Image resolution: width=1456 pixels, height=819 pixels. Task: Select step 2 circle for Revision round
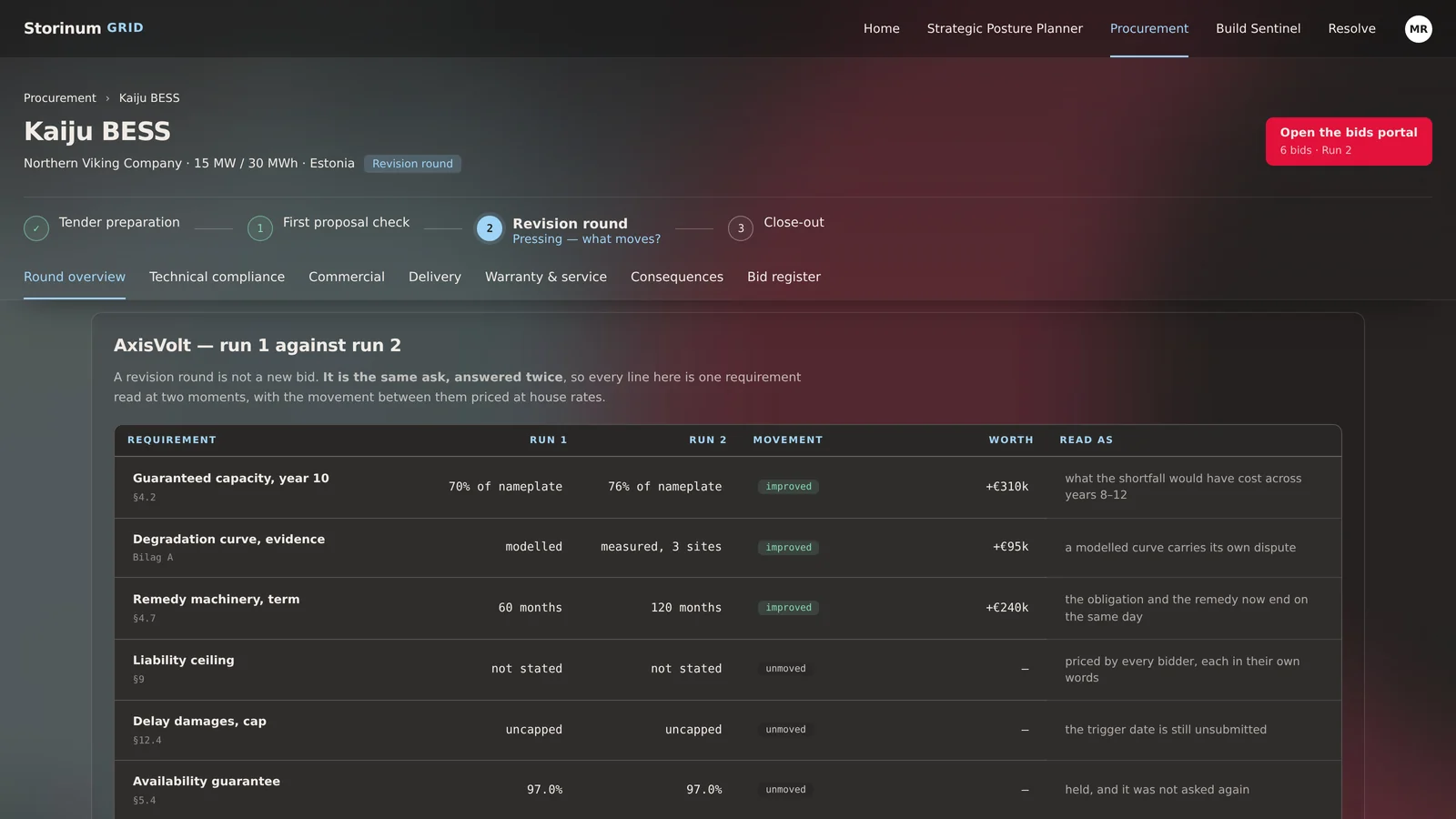(490, 228)
